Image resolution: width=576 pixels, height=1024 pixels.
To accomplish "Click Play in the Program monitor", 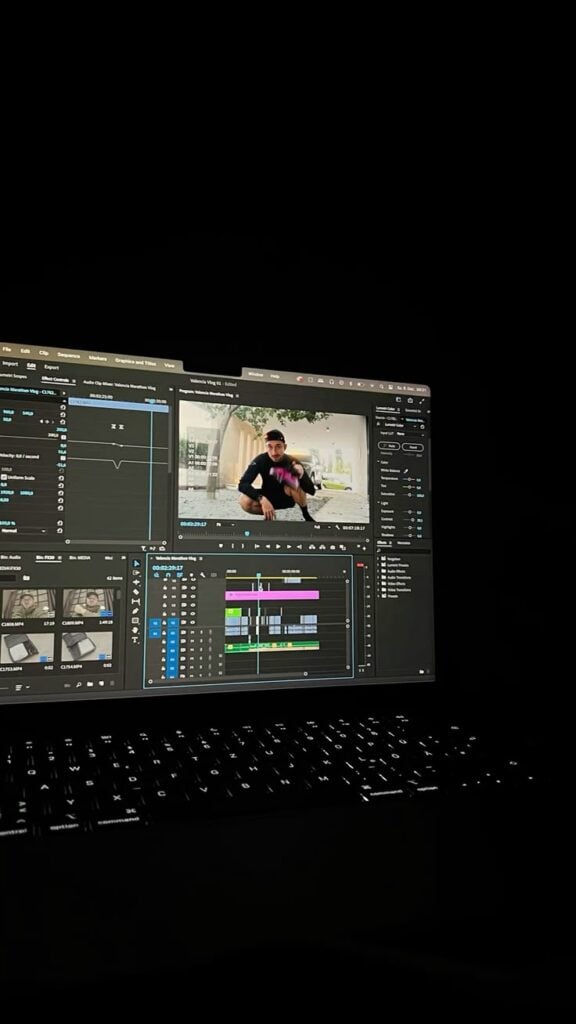I will coord(278,547).
